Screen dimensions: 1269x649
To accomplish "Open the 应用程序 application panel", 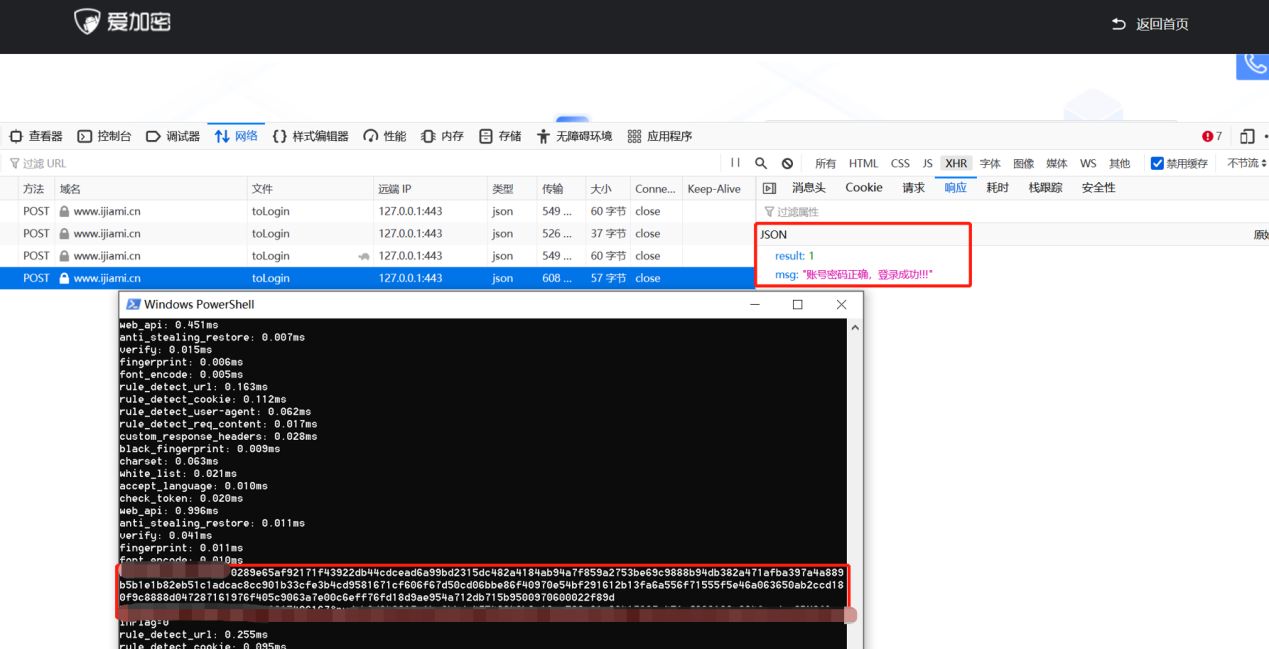I will (x=660, y=136).
